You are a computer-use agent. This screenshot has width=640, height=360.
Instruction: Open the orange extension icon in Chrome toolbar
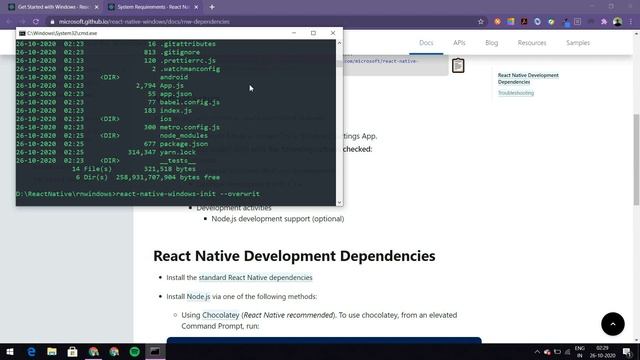[498, 22]
